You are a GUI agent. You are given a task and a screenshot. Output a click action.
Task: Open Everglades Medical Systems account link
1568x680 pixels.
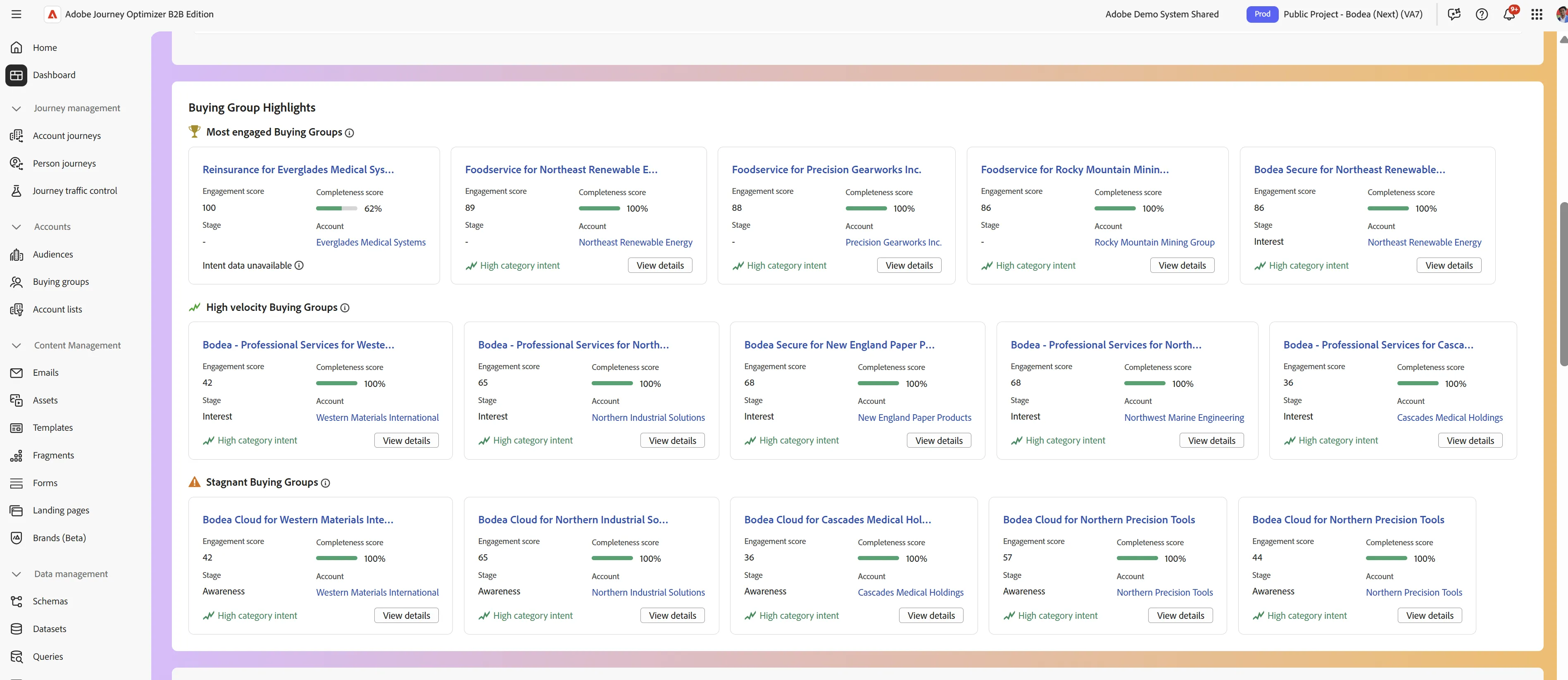371,242
